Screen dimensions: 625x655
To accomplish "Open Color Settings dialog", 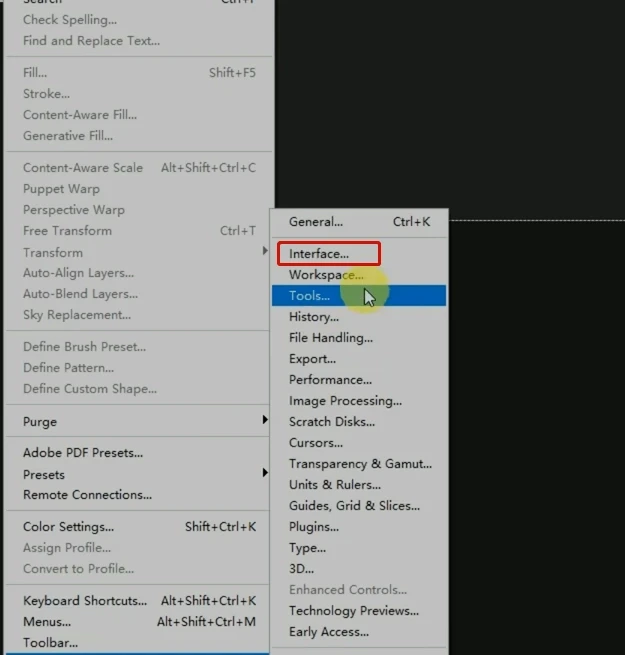I will click(x=68, y=527).
